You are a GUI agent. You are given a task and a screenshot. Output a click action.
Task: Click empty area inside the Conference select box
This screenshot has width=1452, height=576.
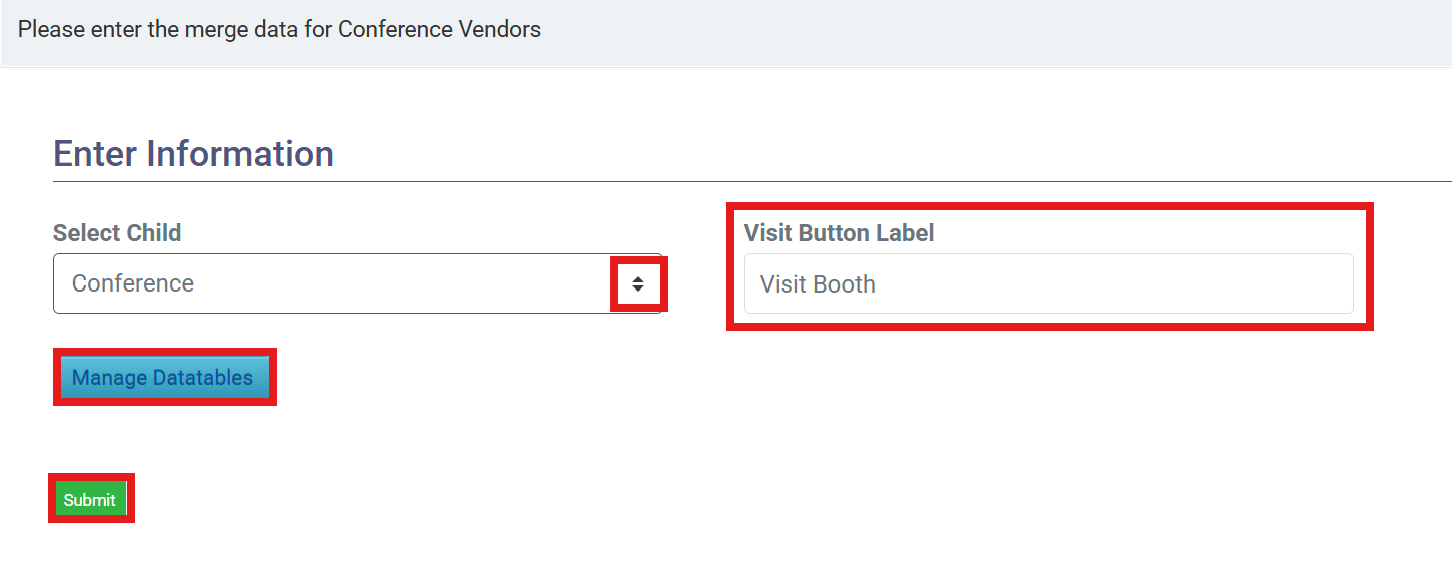click(x=400, y=284)
